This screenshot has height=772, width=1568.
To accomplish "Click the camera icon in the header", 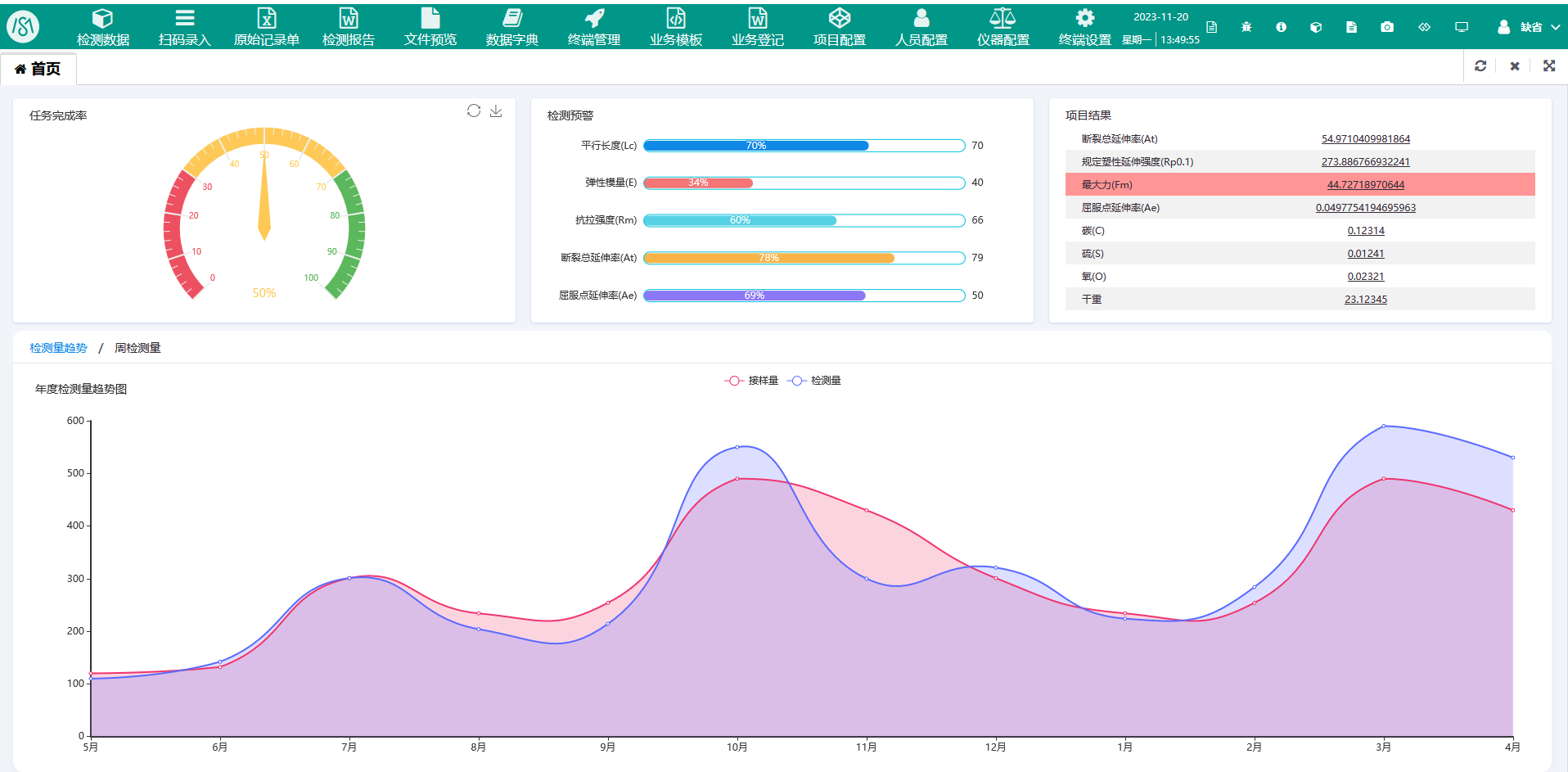I will click(1387, 27).
